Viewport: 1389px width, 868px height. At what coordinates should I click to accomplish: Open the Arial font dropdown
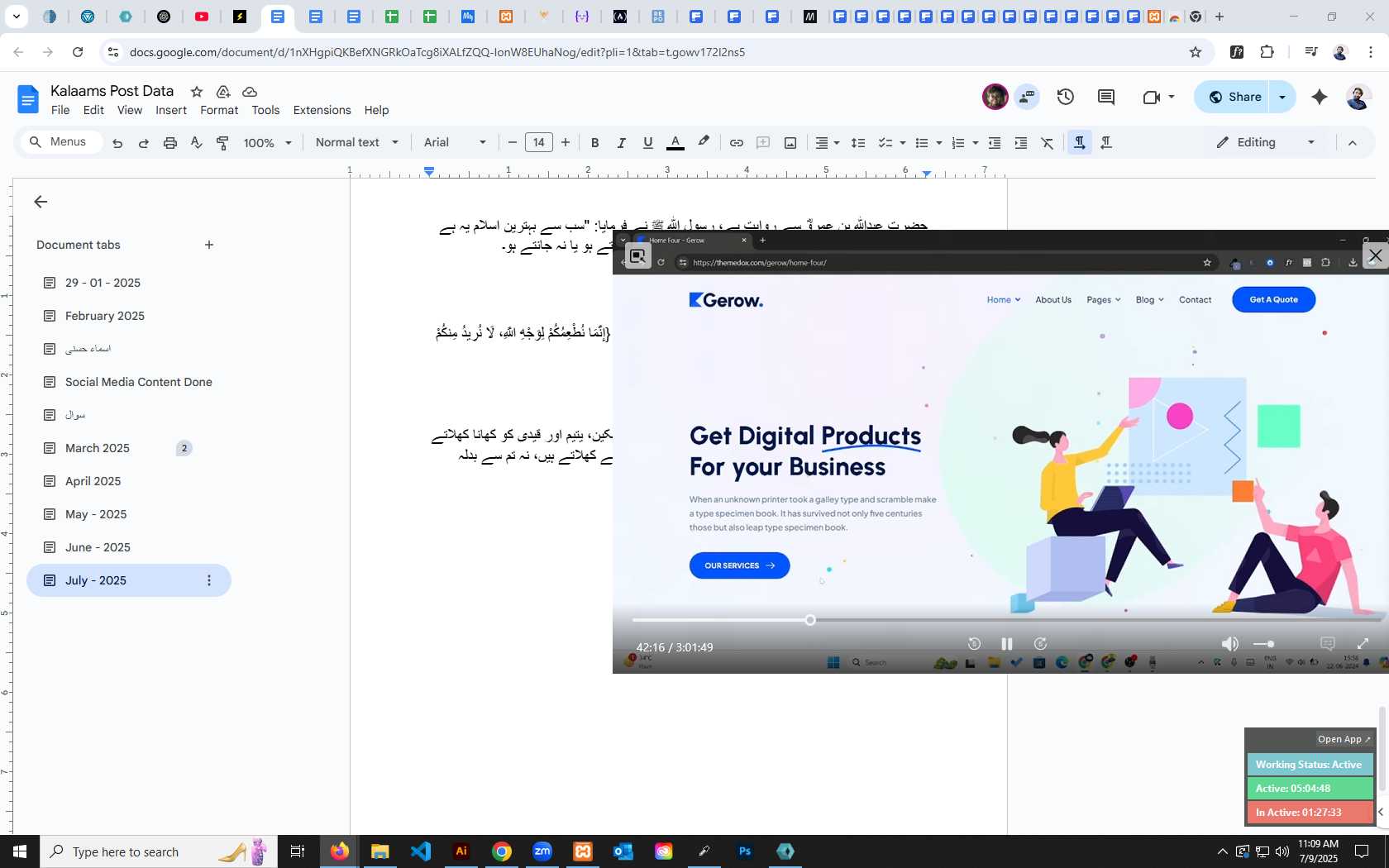(455, 142)
